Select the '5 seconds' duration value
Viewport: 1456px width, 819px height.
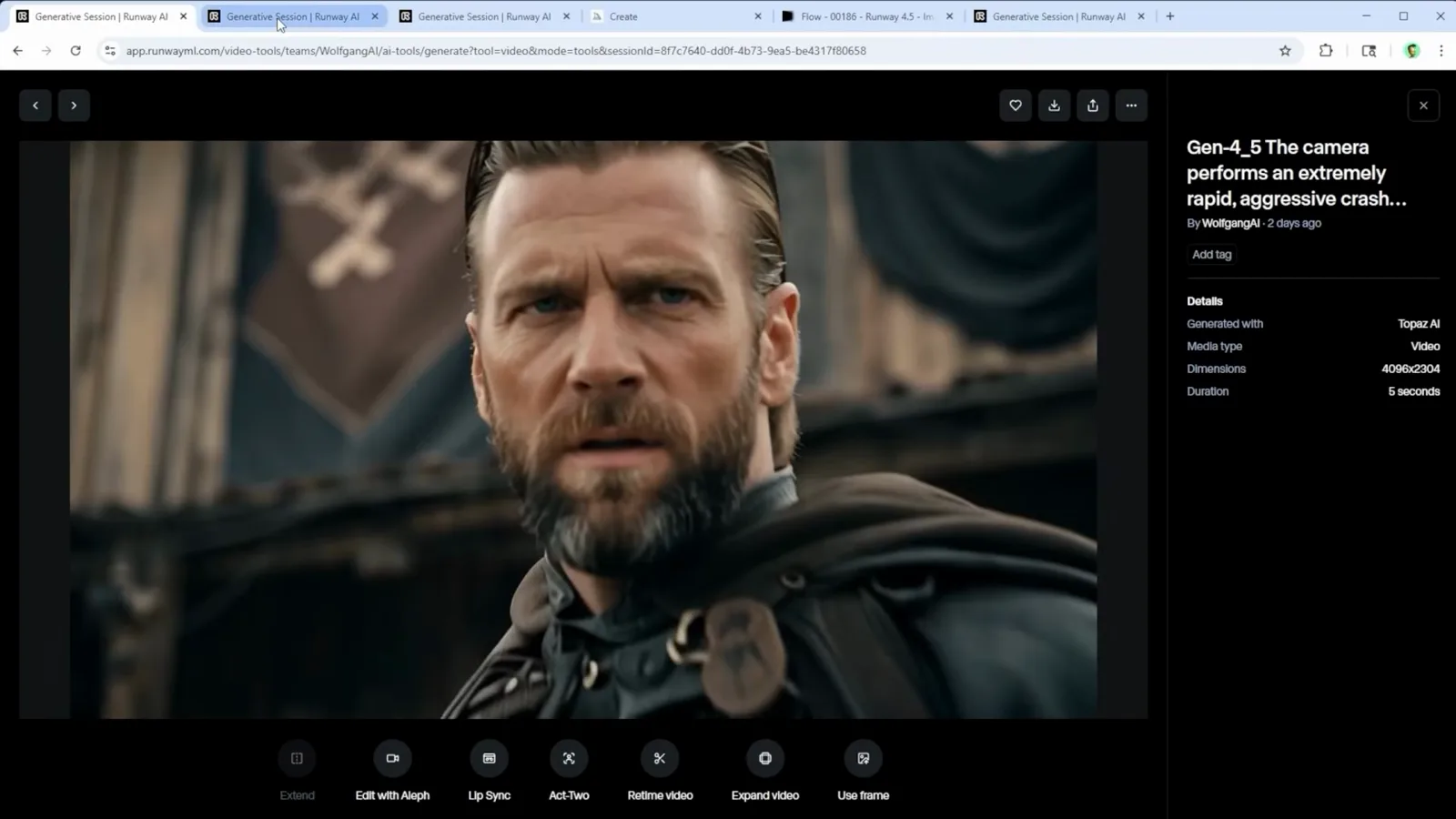(x=1413, y=391)
